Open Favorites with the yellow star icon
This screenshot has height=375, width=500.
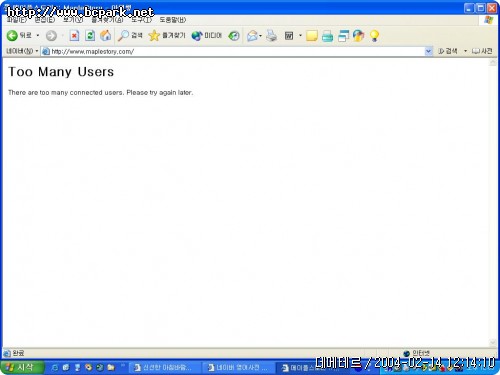(x=154, y=36)
